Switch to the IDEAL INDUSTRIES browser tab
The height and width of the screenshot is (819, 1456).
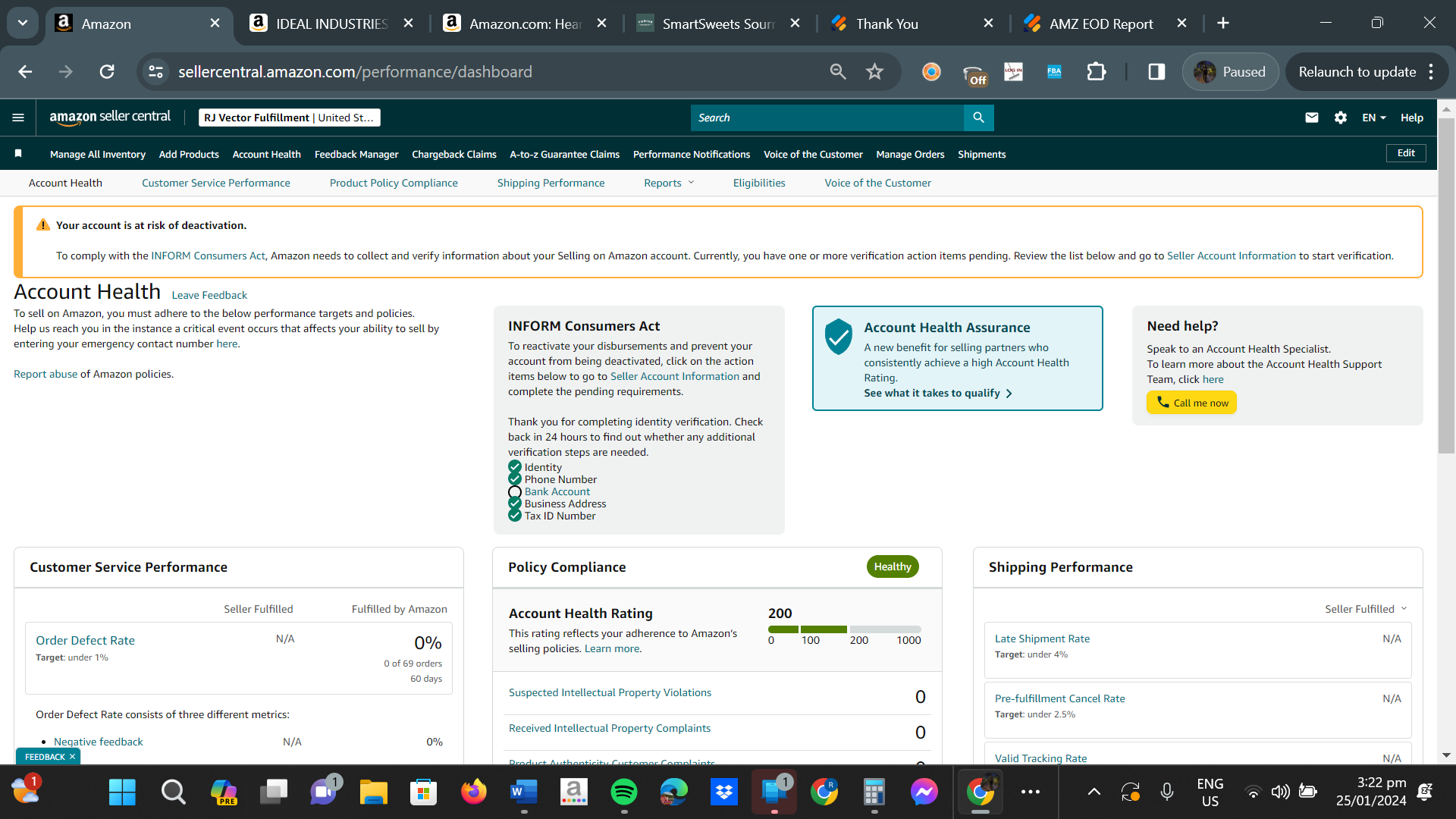pyautogui.click(x=332, y=24)
